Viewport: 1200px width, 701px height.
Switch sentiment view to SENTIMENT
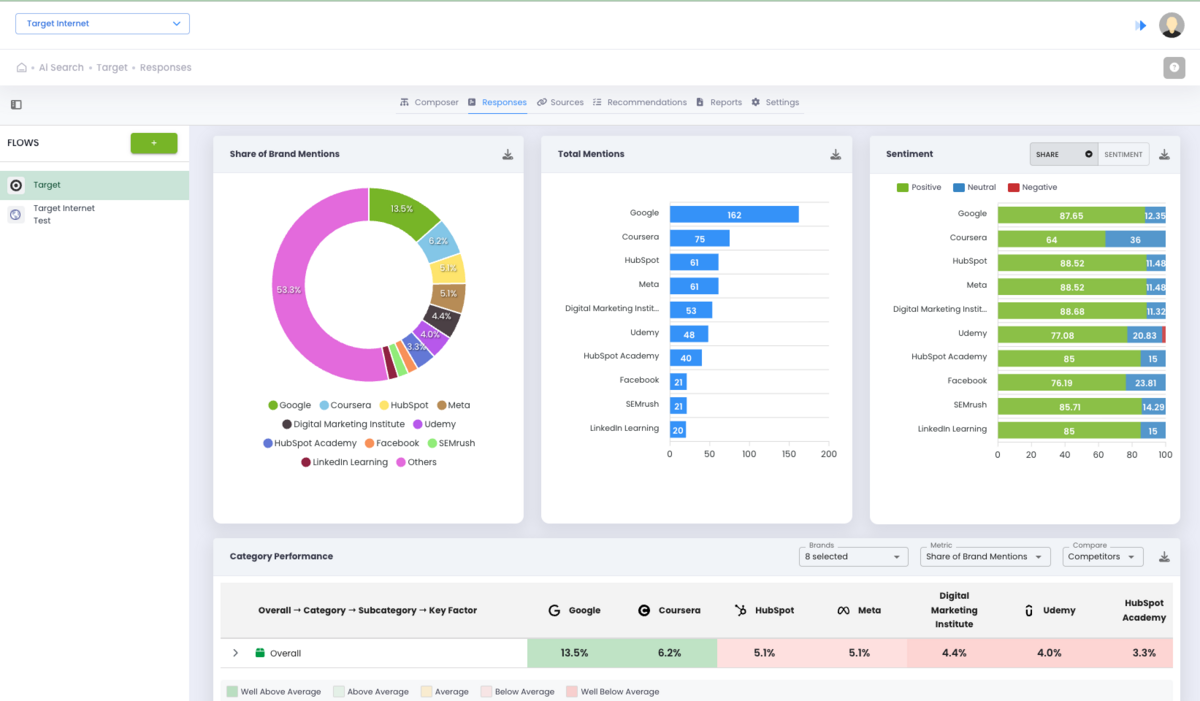click(x=1123, y=154)
